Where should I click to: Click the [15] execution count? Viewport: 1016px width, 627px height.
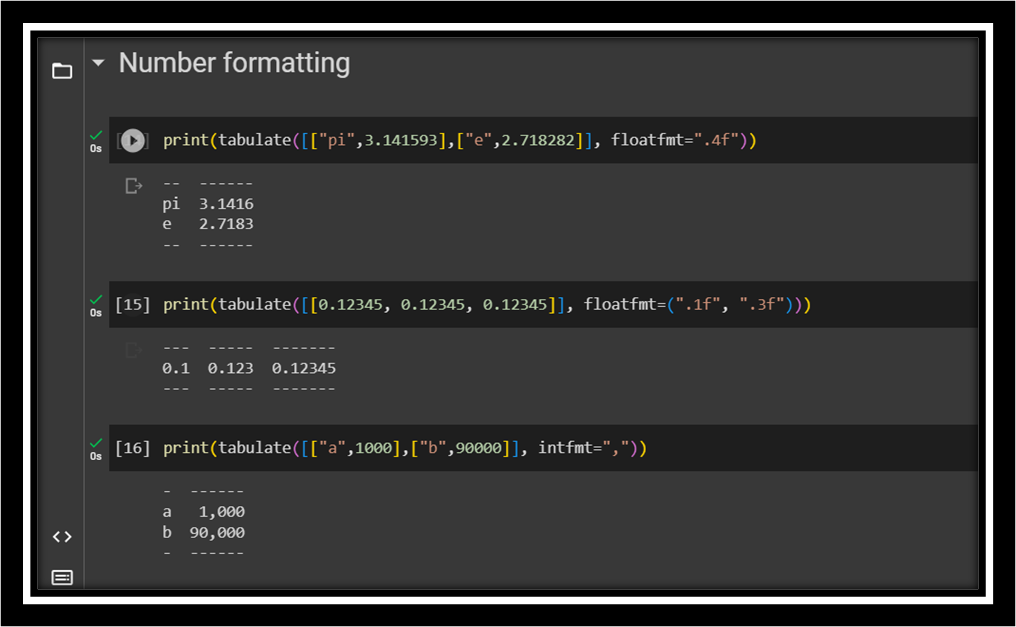coord(132,304)
